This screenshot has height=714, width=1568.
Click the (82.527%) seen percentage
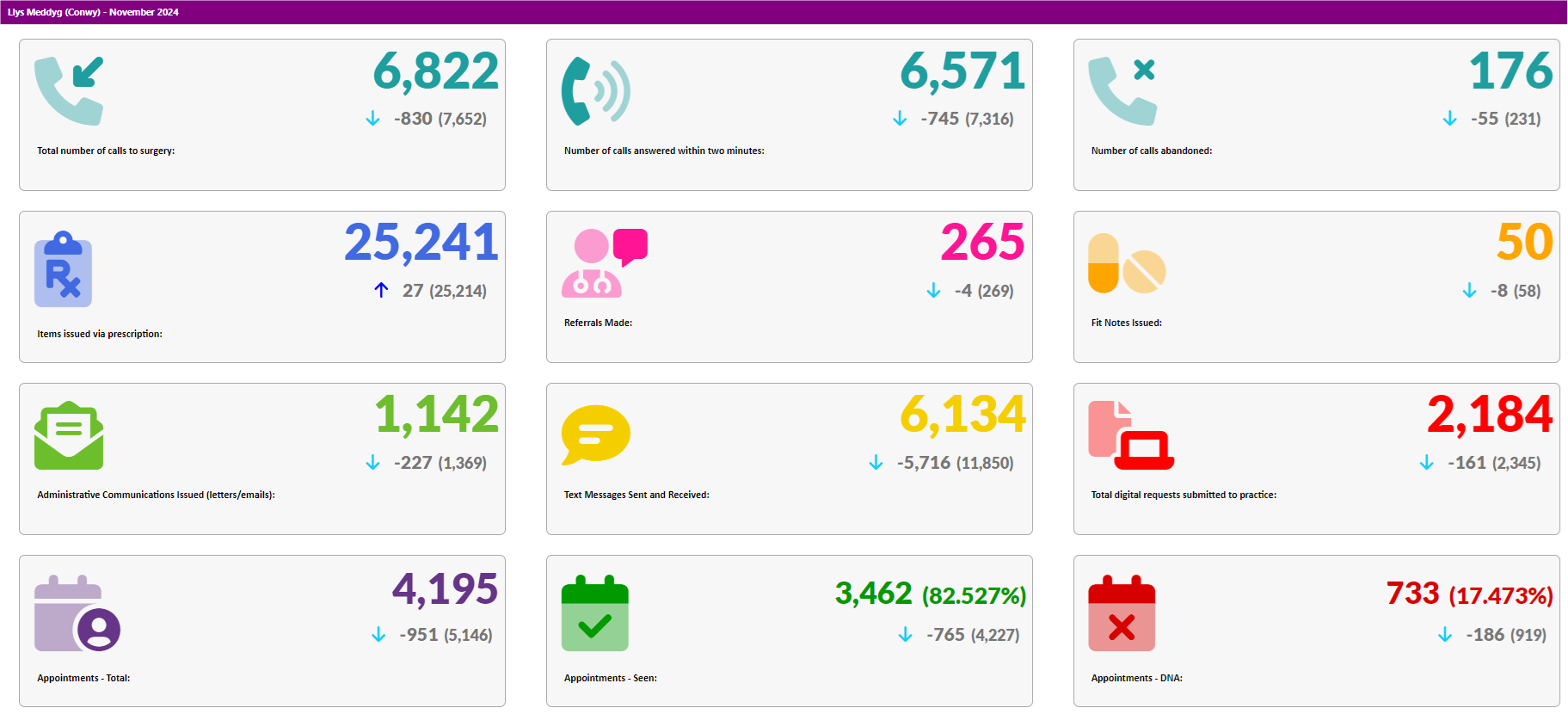974,596
